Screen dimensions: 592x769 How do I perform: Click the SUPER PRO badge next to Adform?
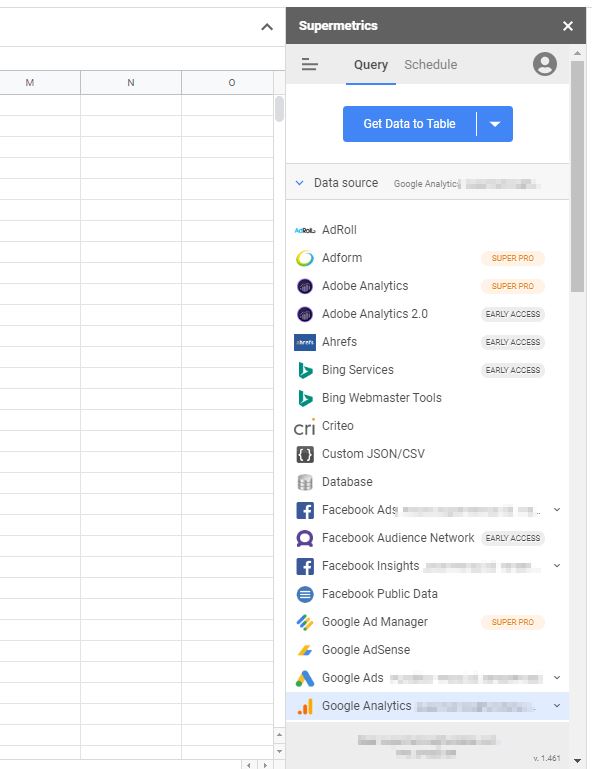pos(513,258)
